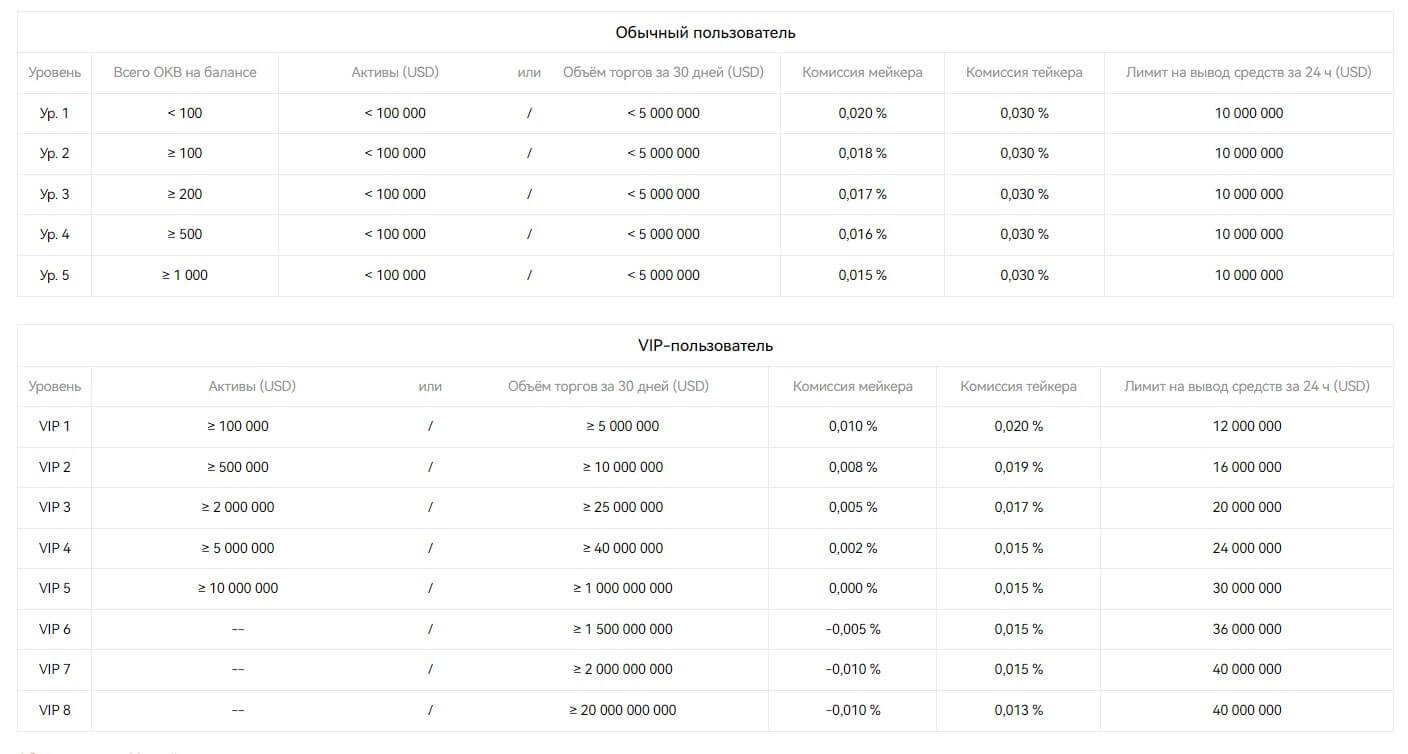Click the "≥ 1 500 000 000" trading volume cell
This screenshot has width=1408, height=754.
pos(623,629)
